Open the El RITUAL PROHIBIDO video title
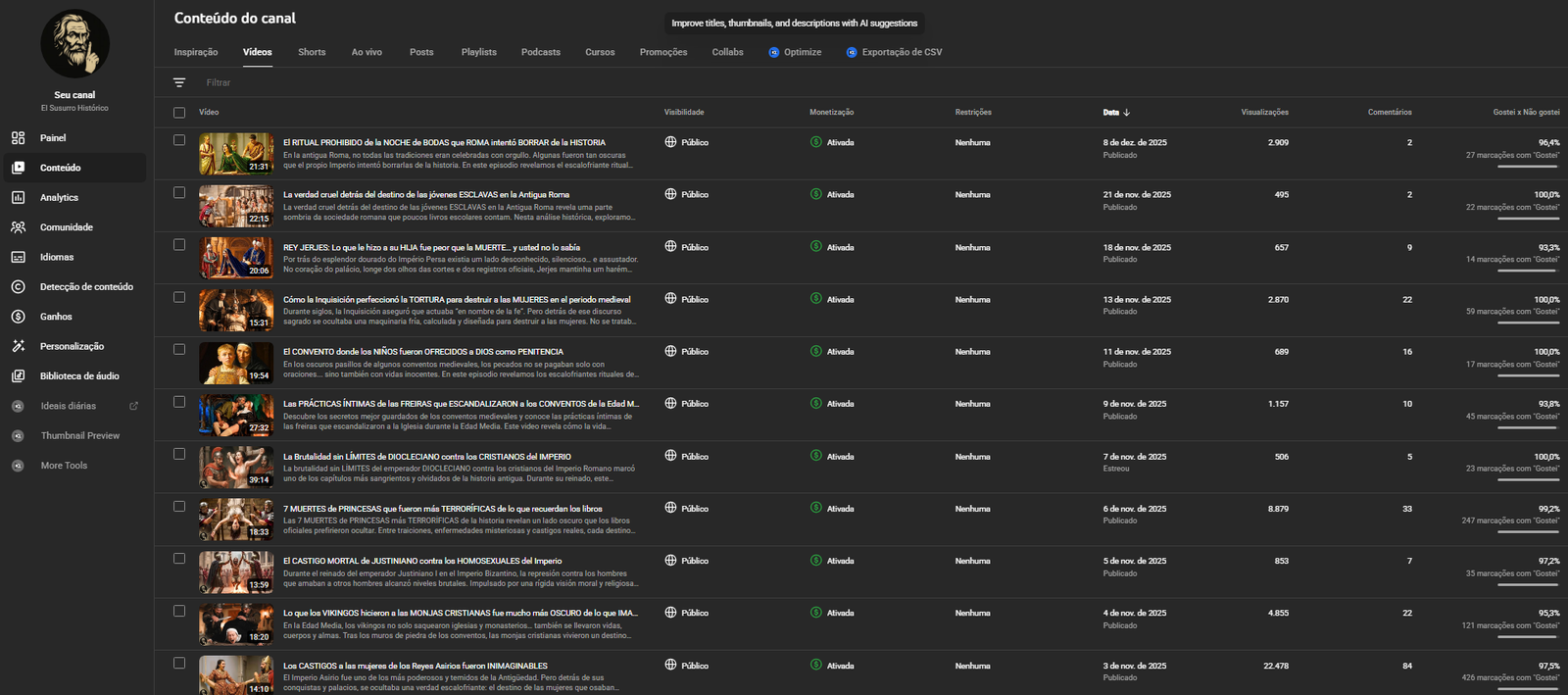Image resolution: width=1568 pixels, height=695 pixels. (444, 143)
